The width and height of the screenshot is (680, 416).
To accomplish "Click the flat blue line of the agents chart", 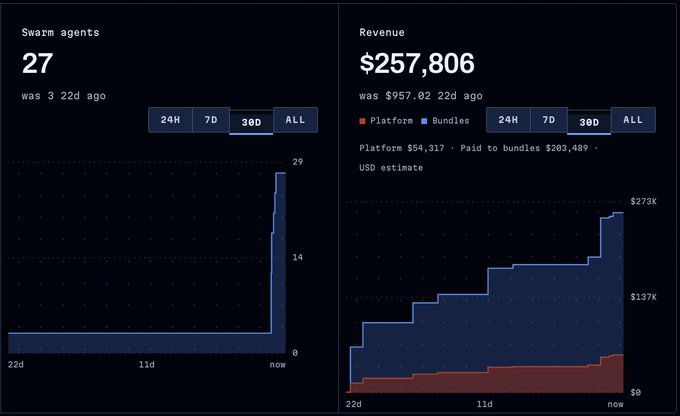I will tap(139, 333).
